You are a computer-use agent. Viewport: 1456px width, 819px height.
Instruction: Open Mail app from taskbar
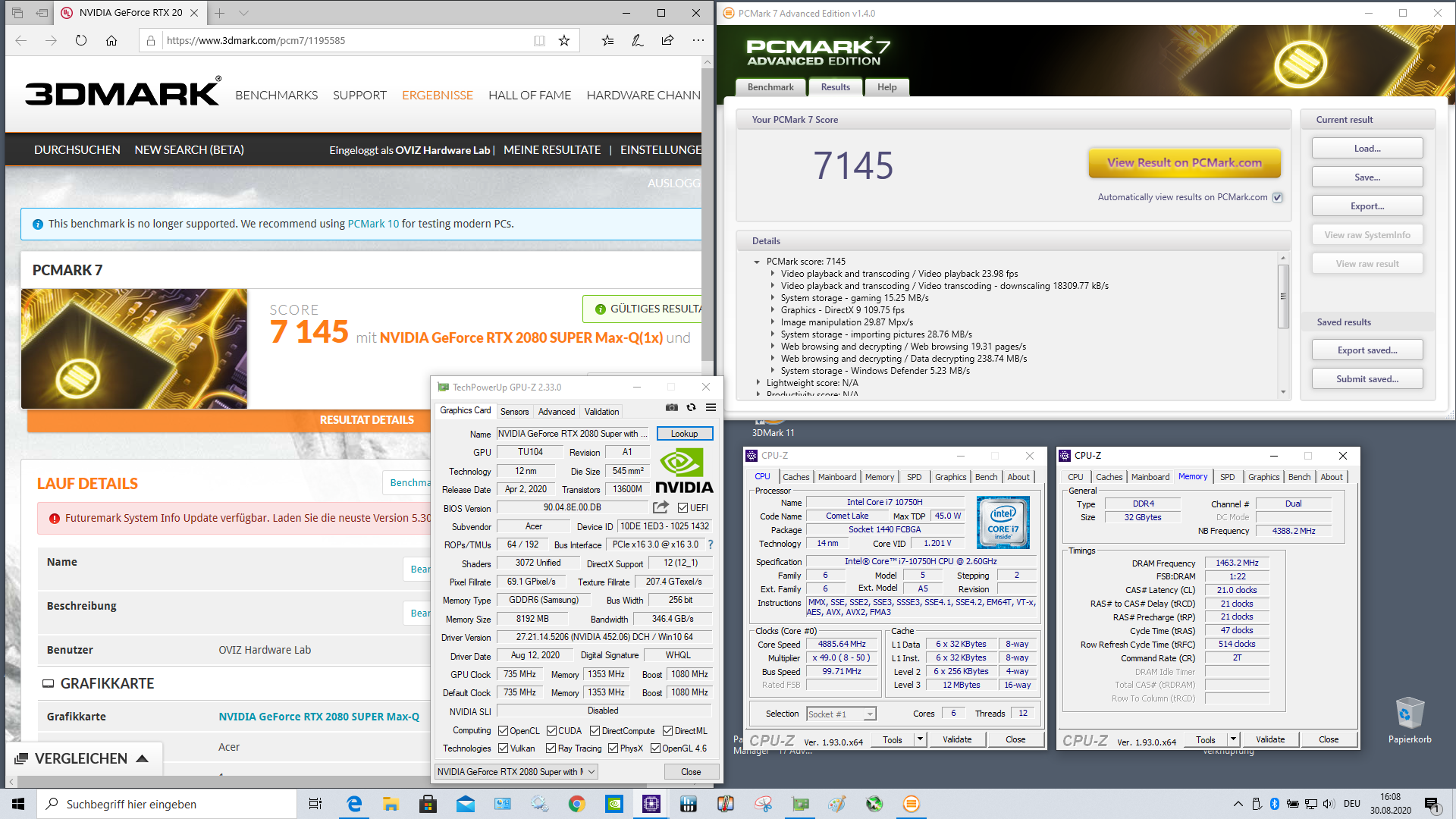[x=465, y=804]
